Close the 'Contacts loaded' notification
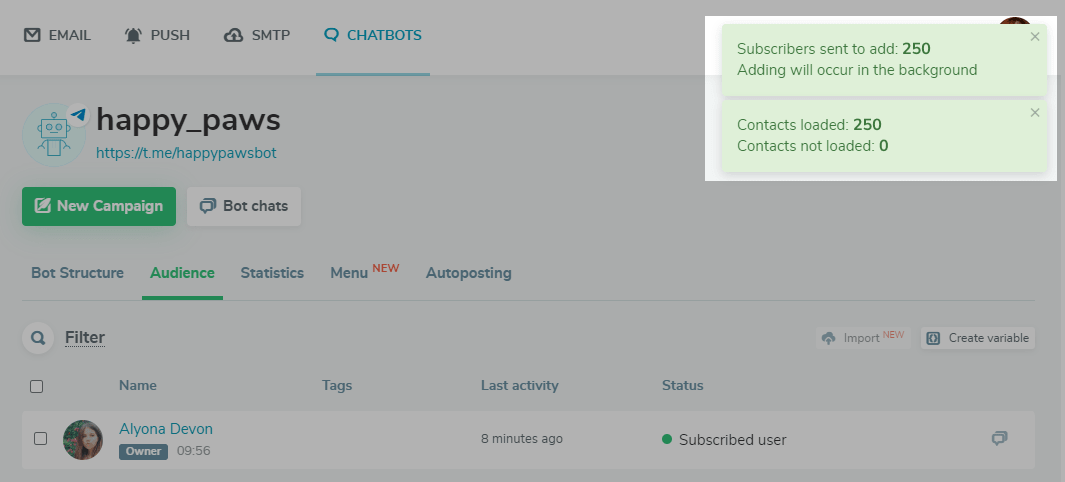The width and height of the screenshot is (1065, 482). 1035,112
